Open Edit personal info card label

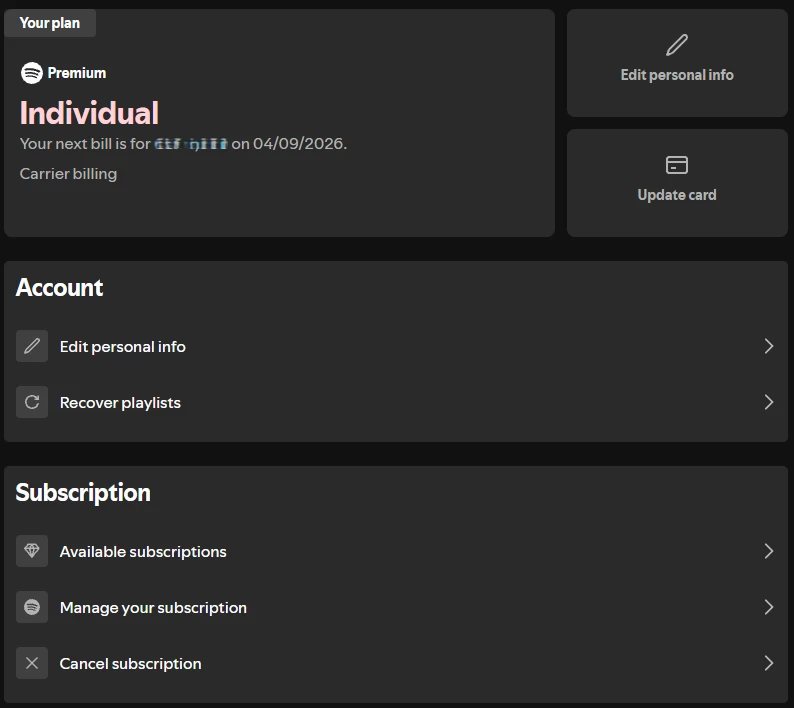677,75
